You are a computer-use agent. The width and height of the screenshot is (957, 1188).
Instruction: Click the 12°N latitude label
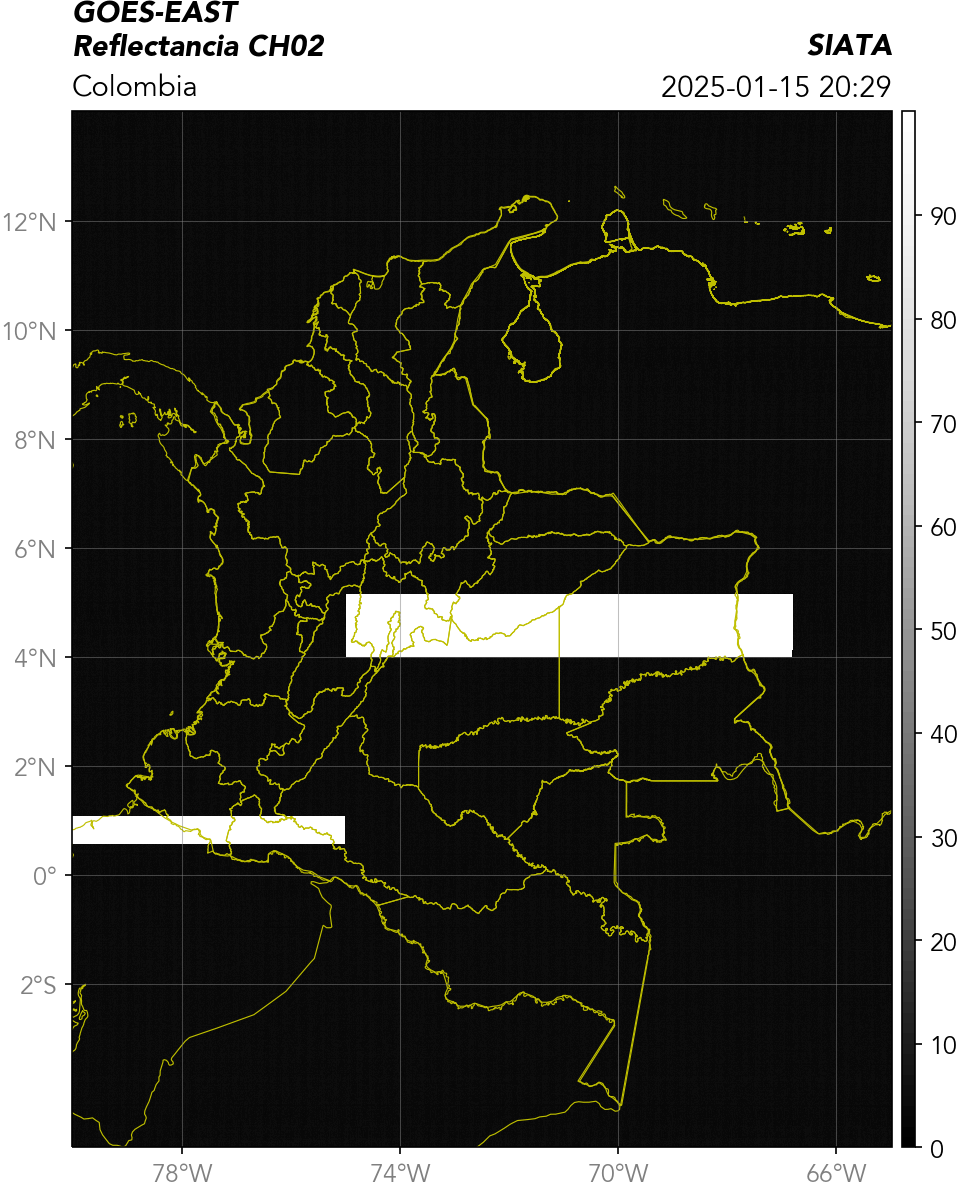(x=29, y=222)
